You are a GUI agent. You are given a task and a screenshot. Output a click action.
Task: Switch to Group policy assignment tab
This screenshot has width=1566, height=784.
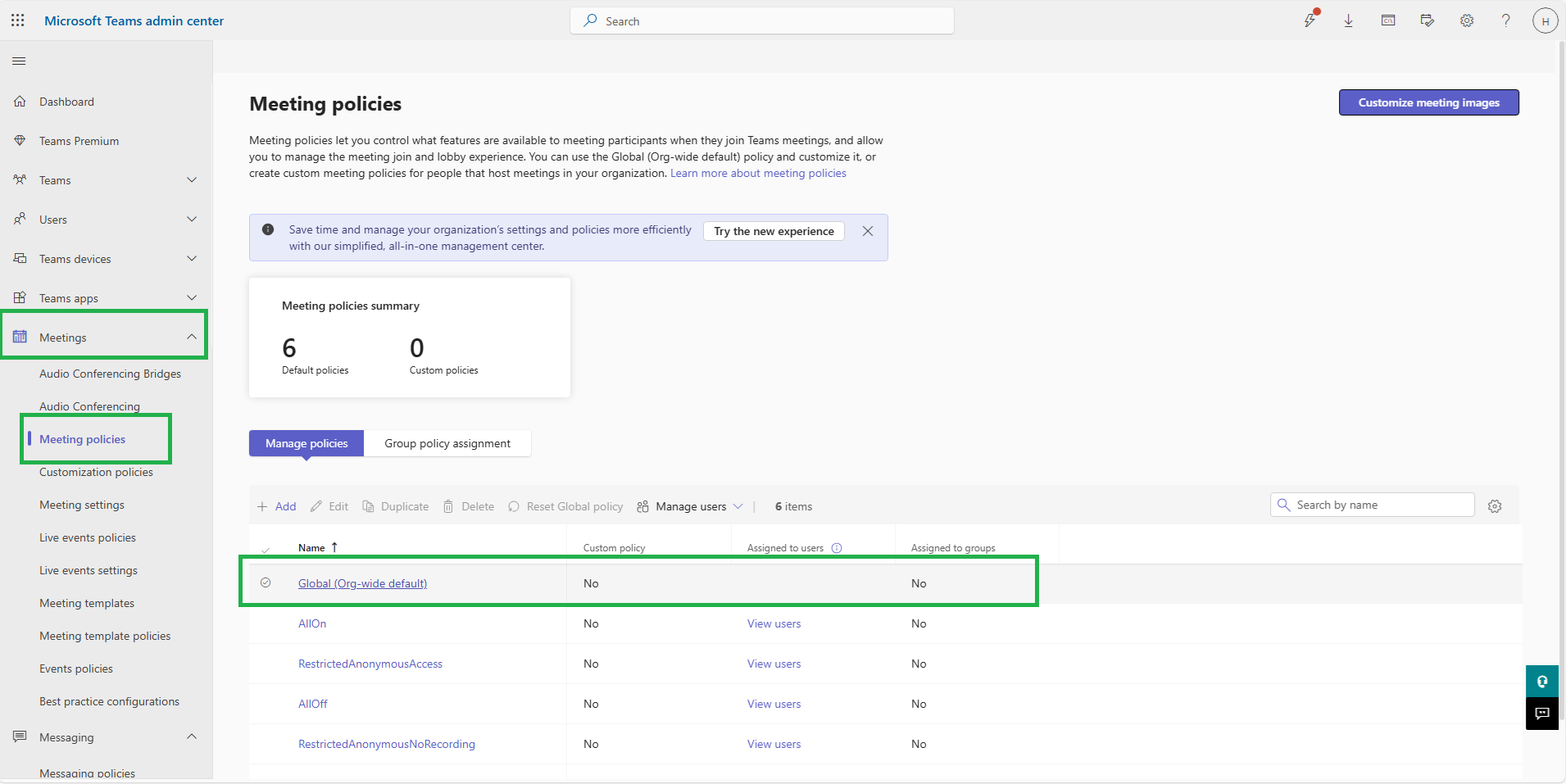pyautogui.click(x=447, y=443)
